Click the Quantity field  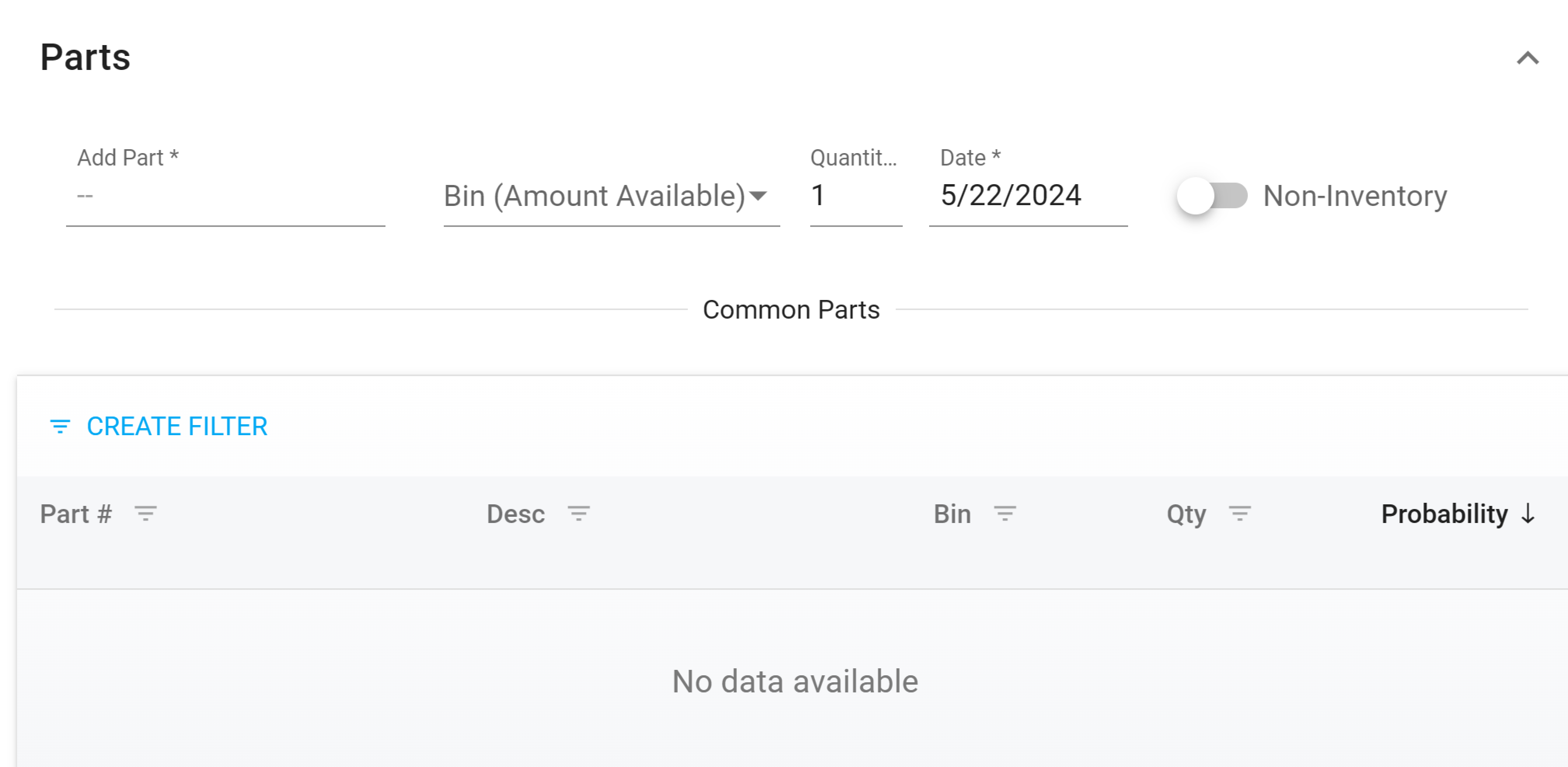pyautogui.click(x=855, y=197)
